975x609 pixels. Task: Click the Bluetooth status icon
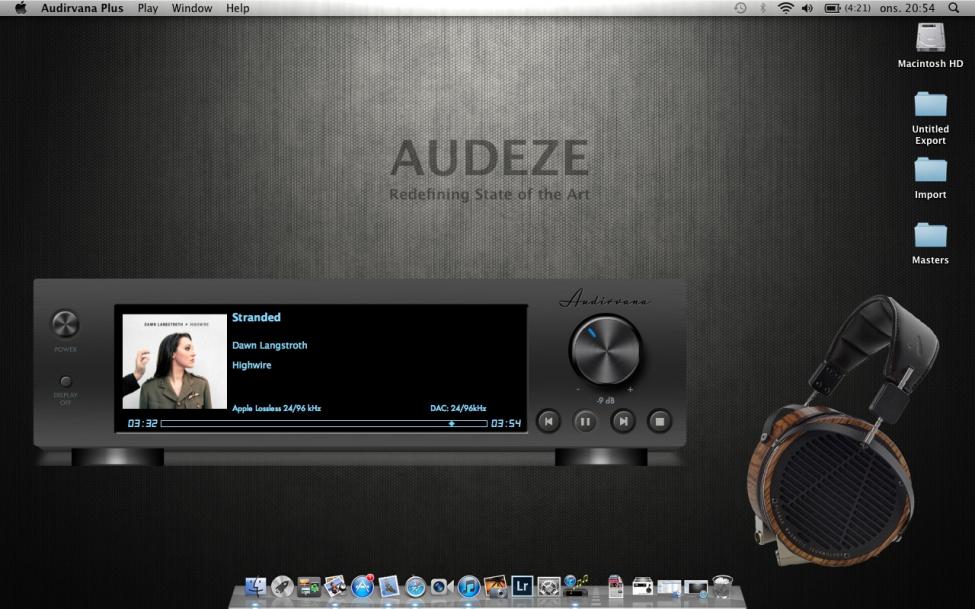tap(763, 8)
